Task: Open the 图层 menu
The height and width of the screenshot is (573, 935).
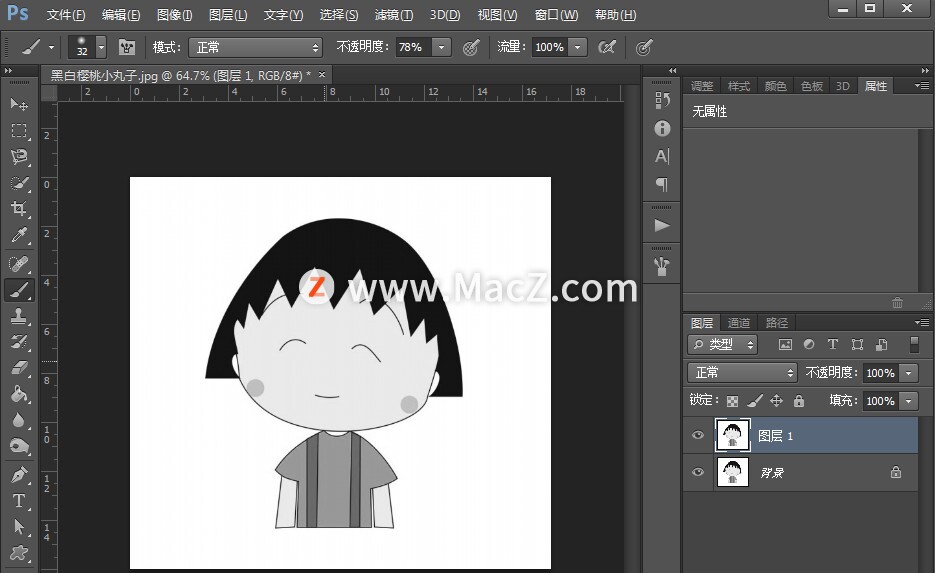Action: (x=228, y=15)
